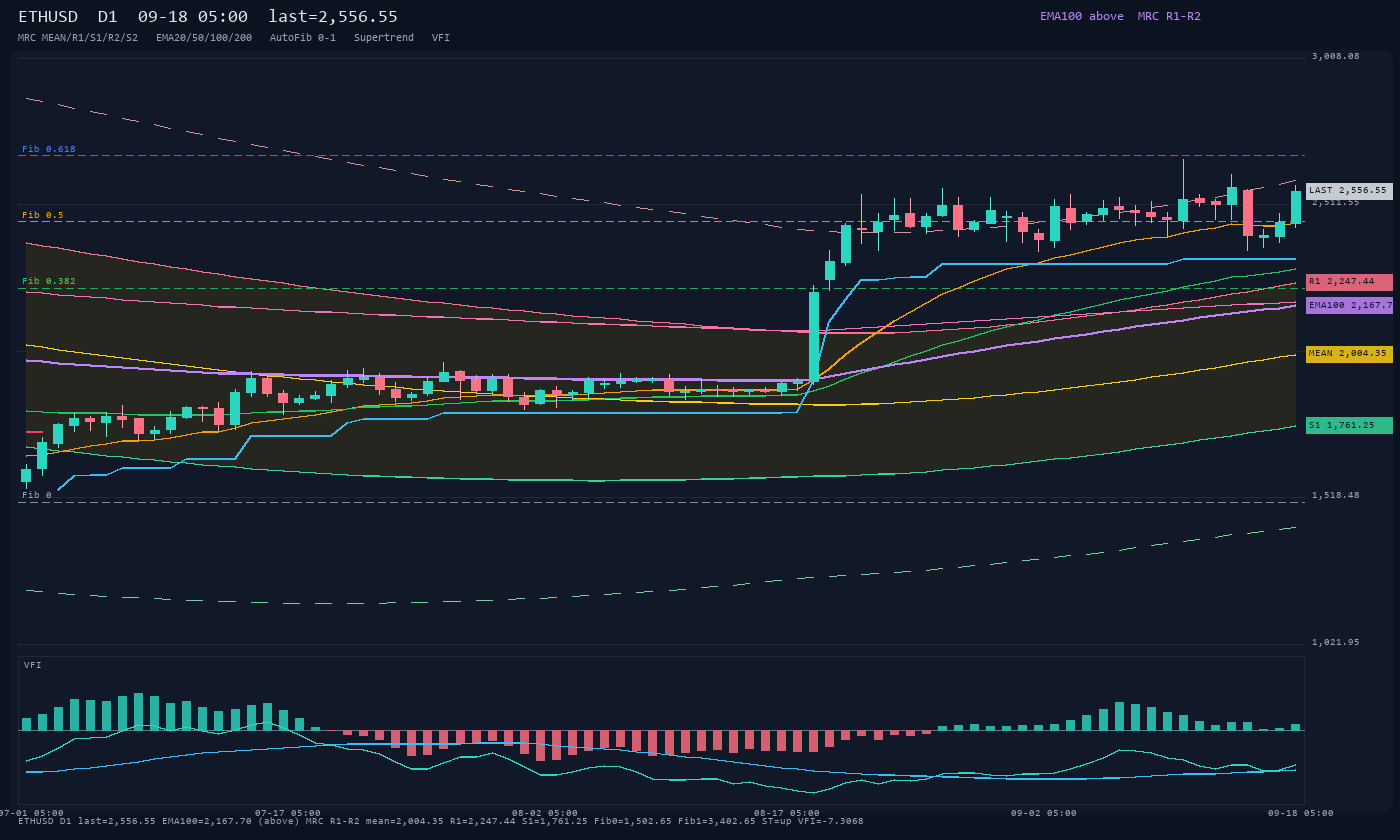Select the Fib 0 level label
1400x840 pixels.
coord(37,495)
